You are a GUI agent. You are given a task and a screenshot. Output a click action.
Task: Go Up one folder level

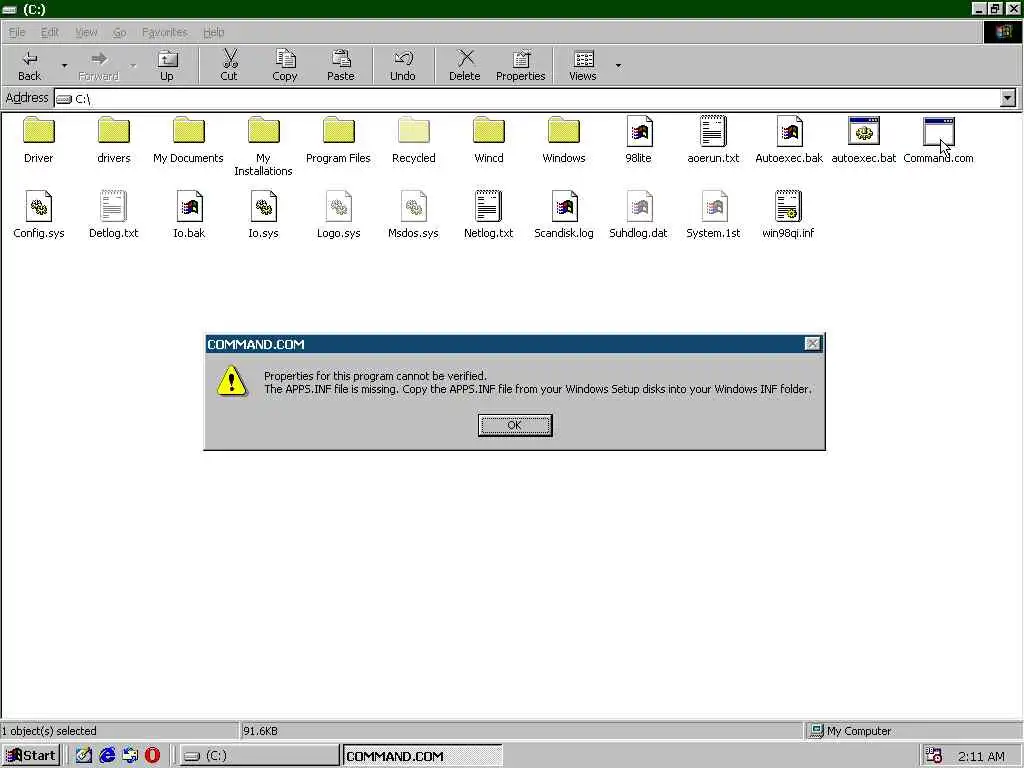pos(167,65)
